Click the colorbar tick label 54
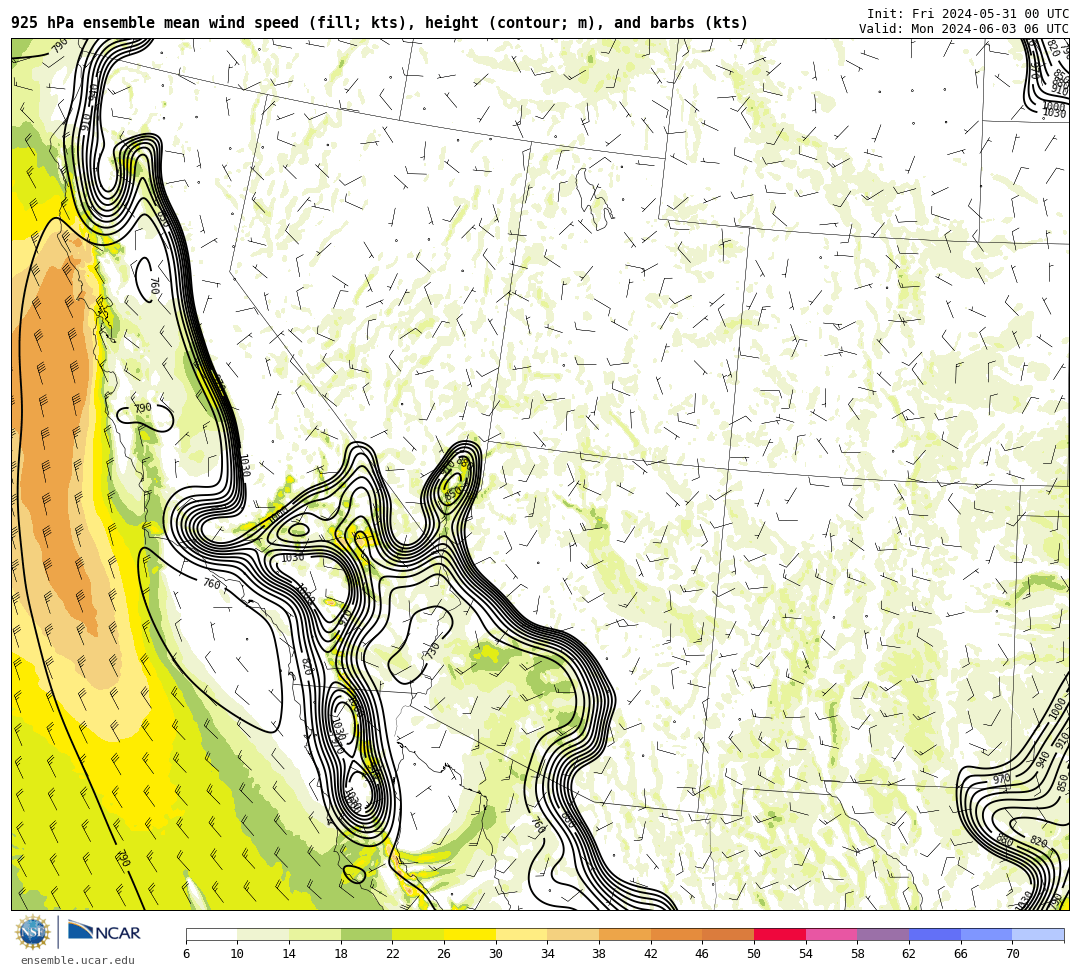The width and height of the screenshot is (1080, 973). tap(806, 954)
